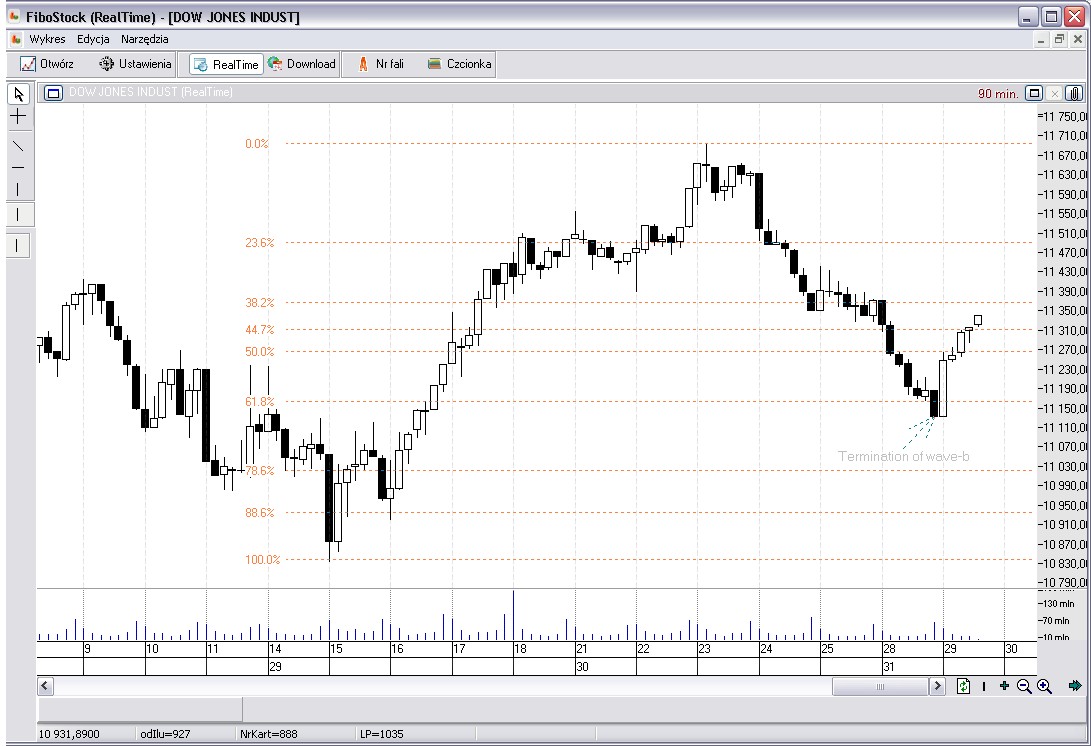Click the Otwórz toolbar button
The width and height of the screenshot is (1091, 746).
(47, 64)
